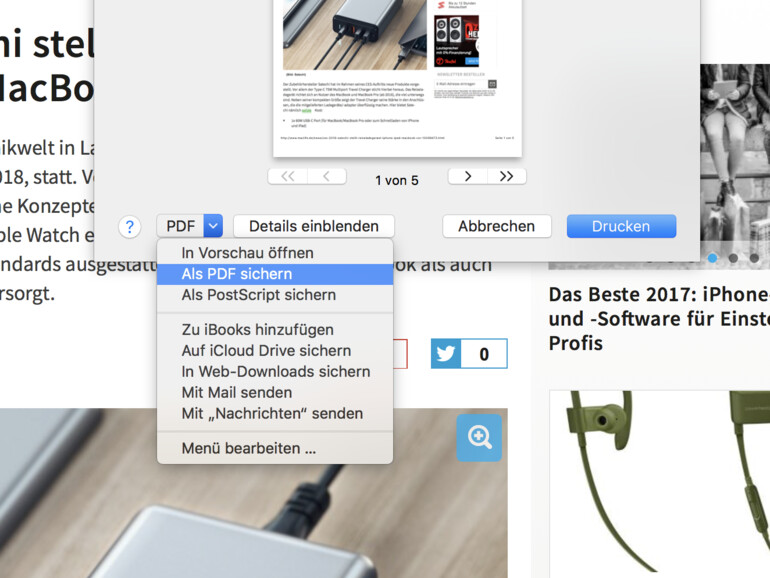The image size is (770, 578).
Task: Go to previous preview page
Action: click(x=327, y=176)
